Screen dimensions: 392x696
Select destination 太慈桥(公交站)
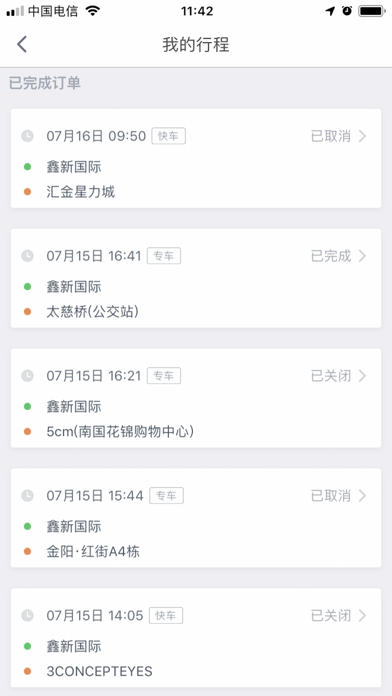[x=93, y=312]
